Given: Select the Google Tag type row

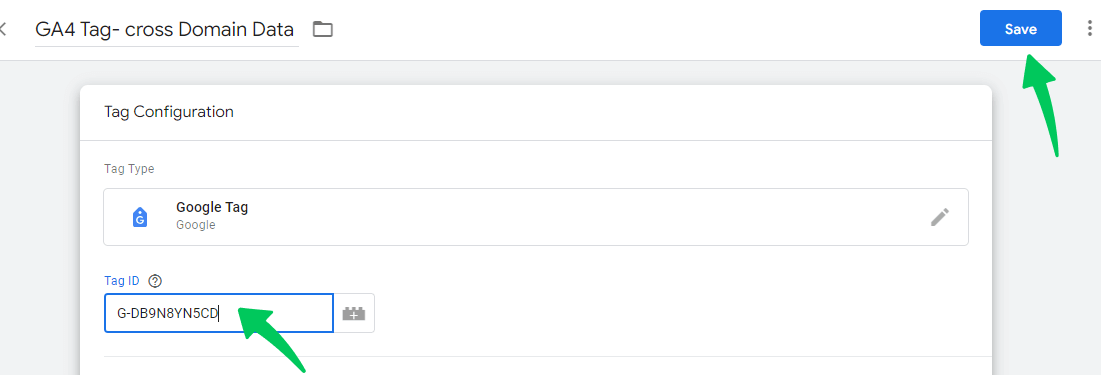Looking at the screenshot, I should (536, 217).
